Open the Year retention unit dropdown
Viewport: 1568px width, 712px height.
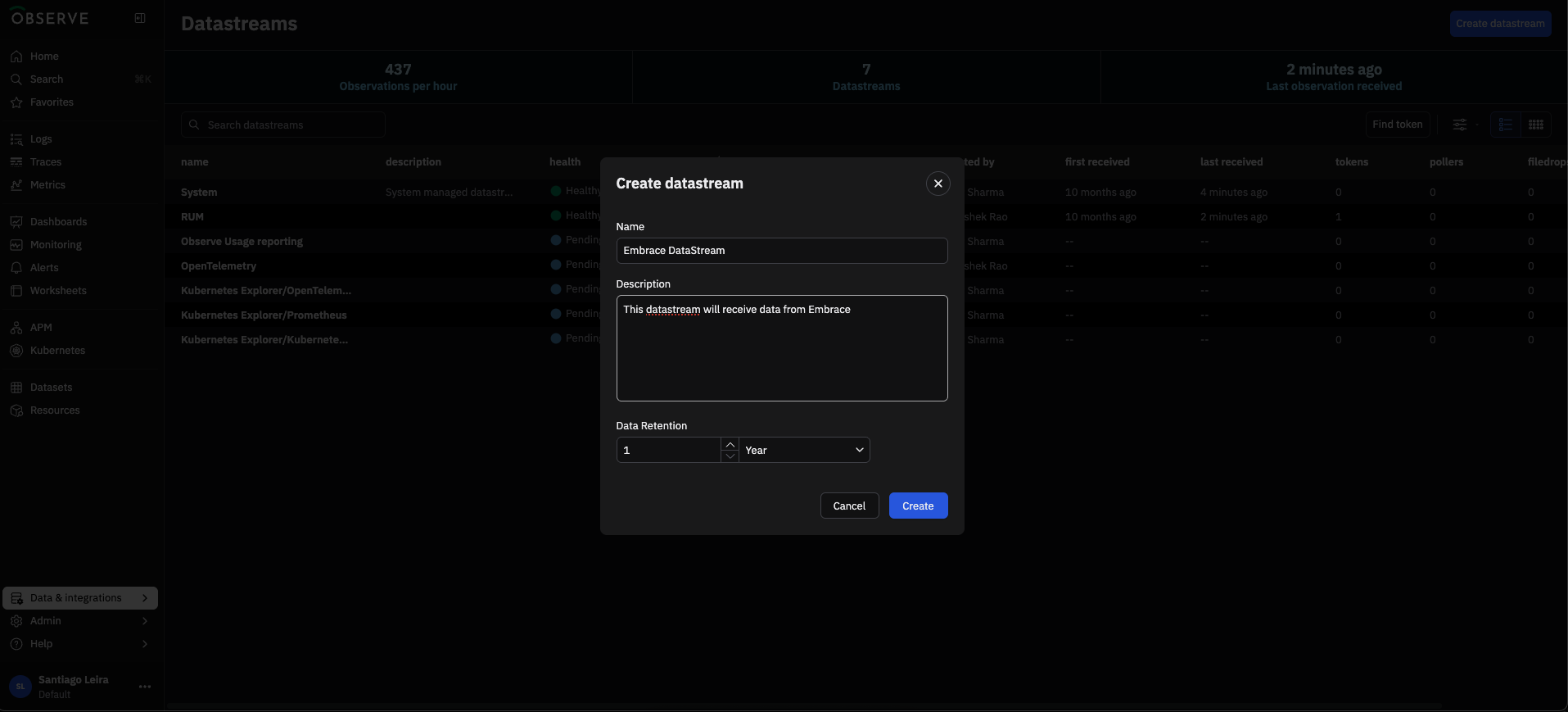804,450
